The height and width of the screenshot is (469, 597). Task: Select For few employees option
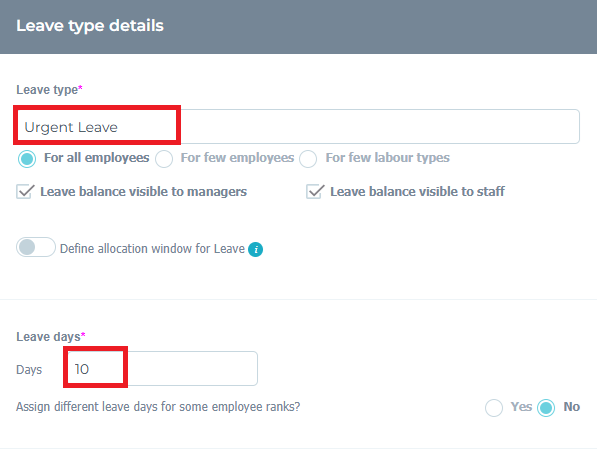[164, 158]
